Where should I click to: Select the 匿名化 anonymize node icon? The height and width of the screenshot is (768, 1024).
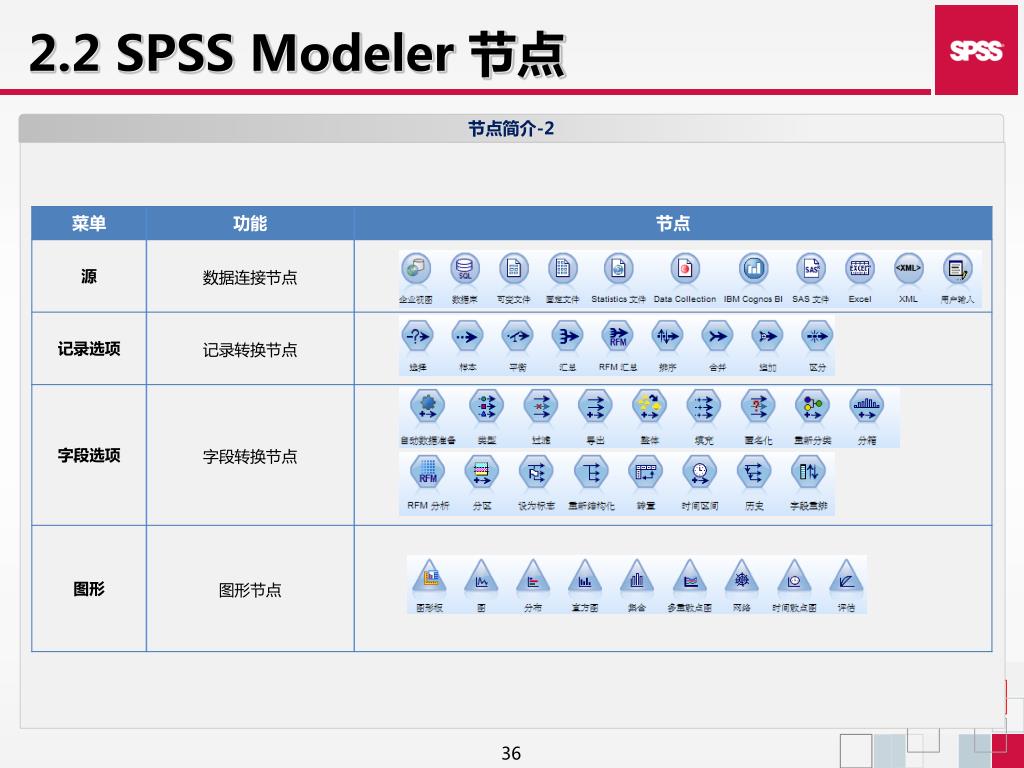758,406
